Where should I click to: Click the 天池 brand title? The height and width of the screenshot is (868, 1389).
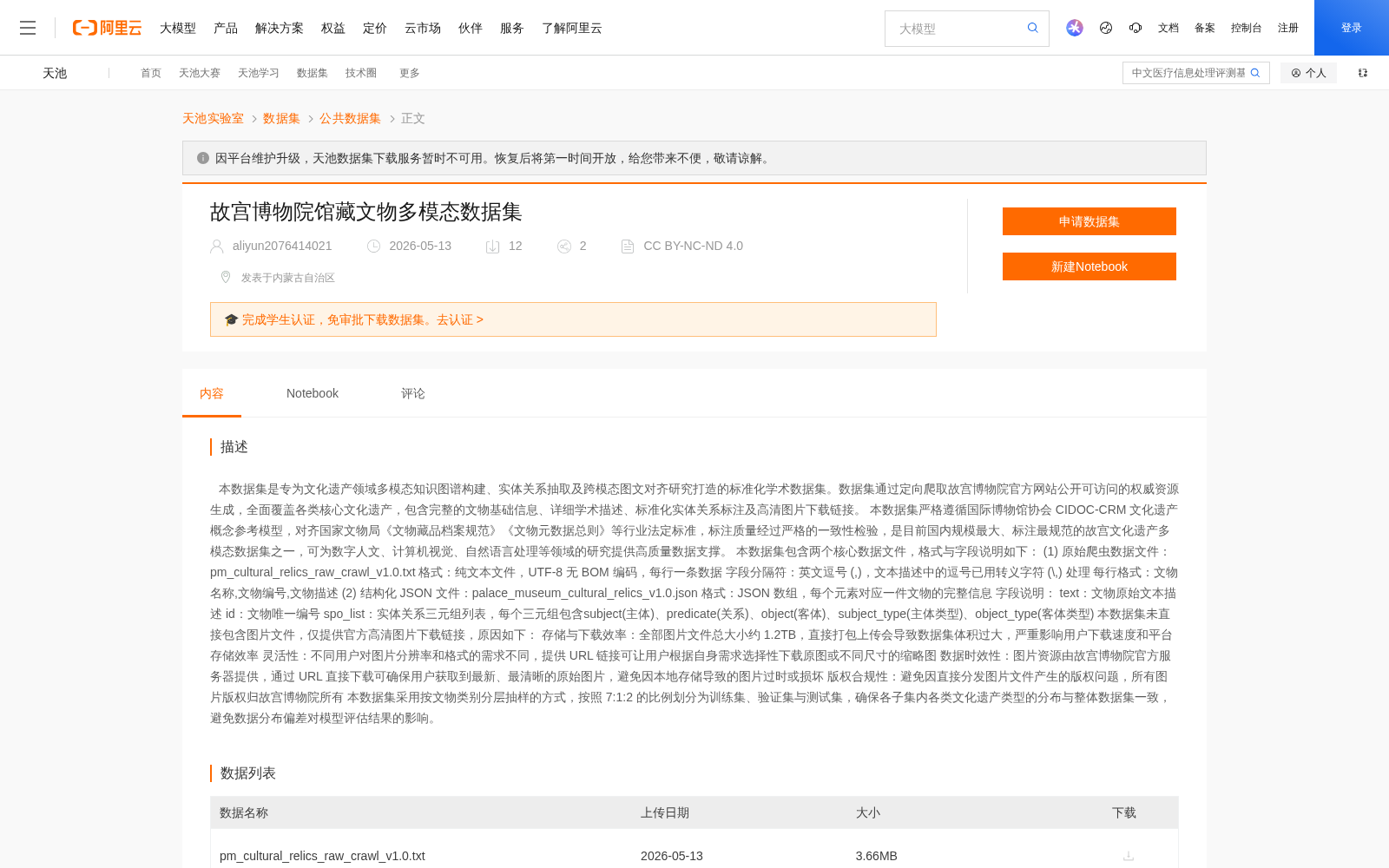[x=55, y=73]
